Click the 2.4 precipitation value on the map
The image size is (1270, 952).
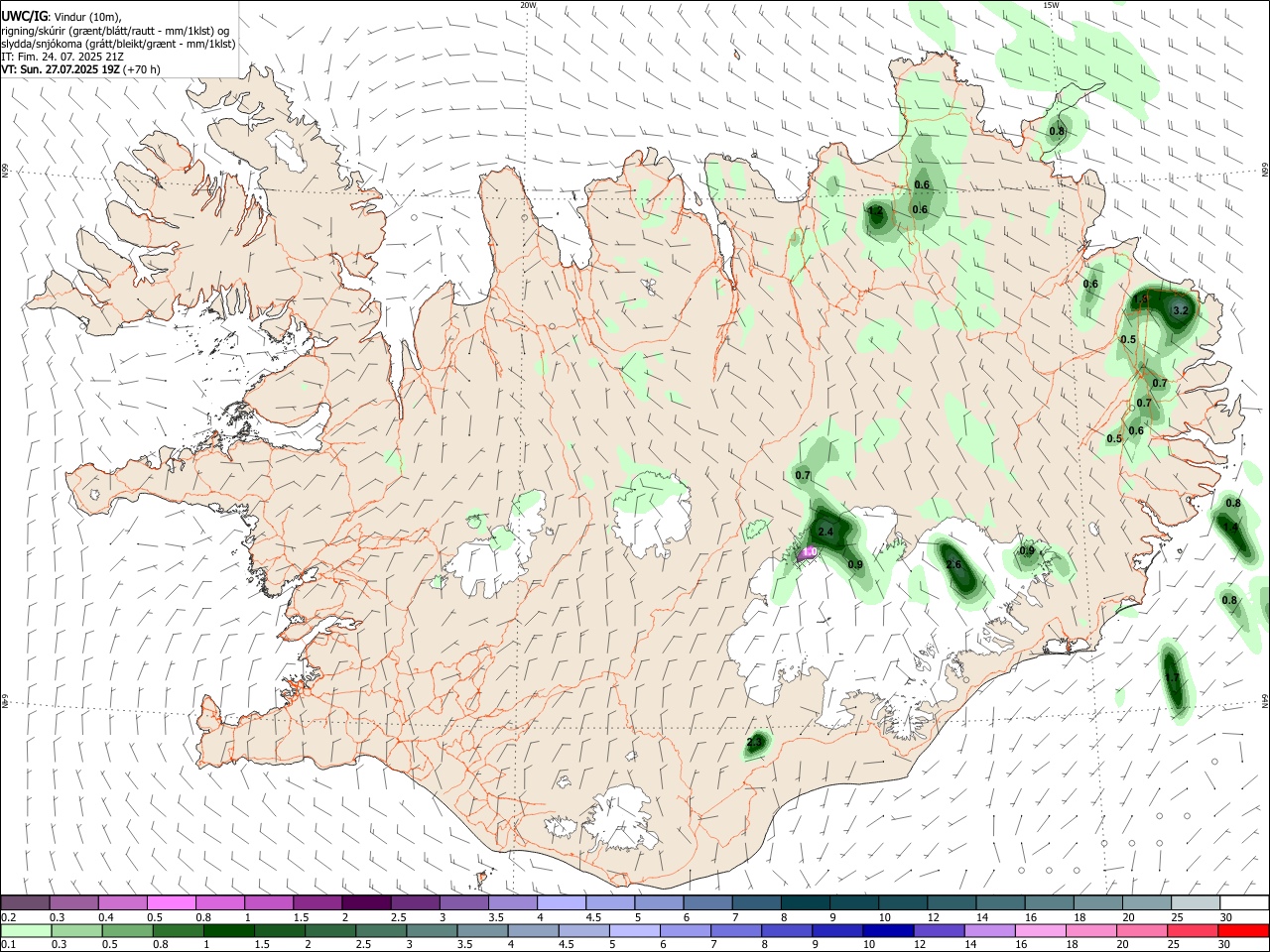[825, 533]
